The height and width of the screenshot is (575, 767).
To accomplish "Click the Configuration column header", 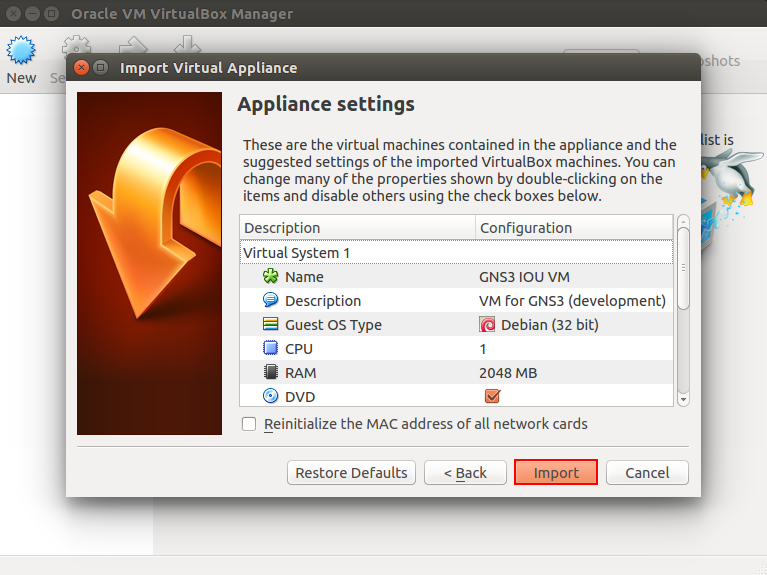I will pyautogui.click(x=574, y=228).
